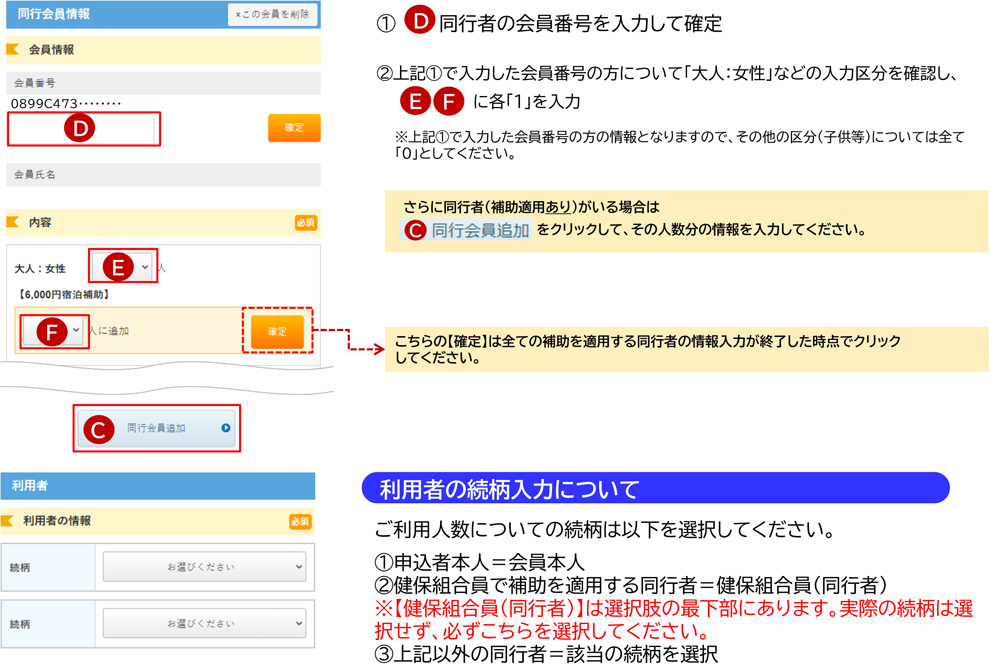Click the xこの会員を削除 button
This screenshot has width=990, height=669.
(273, 15)
